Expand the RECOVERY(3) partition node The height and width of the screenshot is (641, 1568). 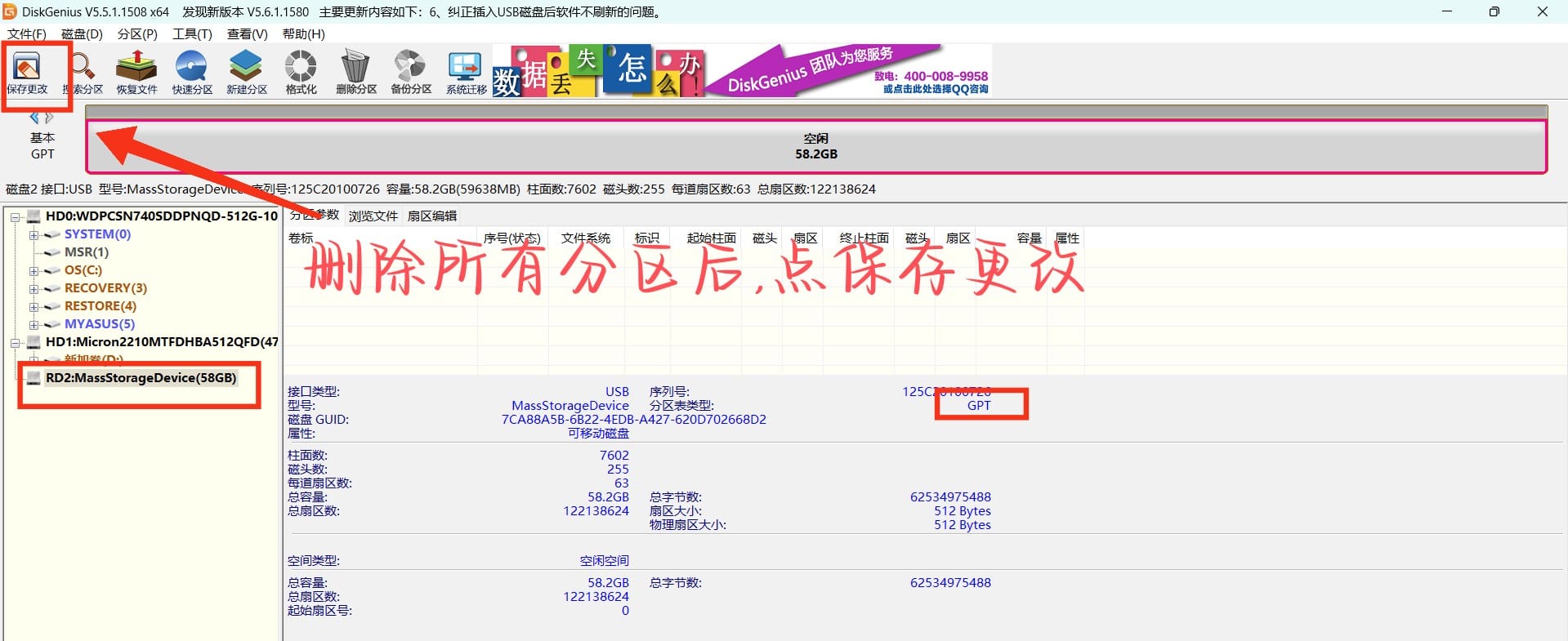(34, 288)
